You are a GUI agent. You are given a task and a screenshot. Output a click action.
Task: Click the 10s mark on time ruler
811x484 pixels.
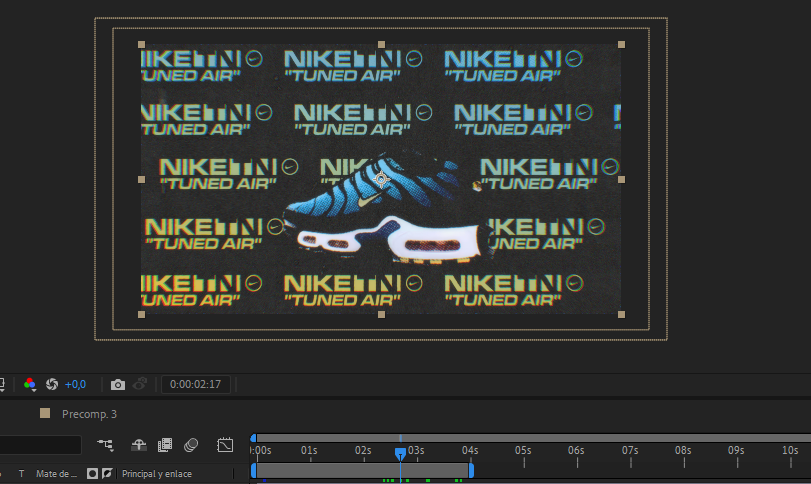tap(790, 451)
